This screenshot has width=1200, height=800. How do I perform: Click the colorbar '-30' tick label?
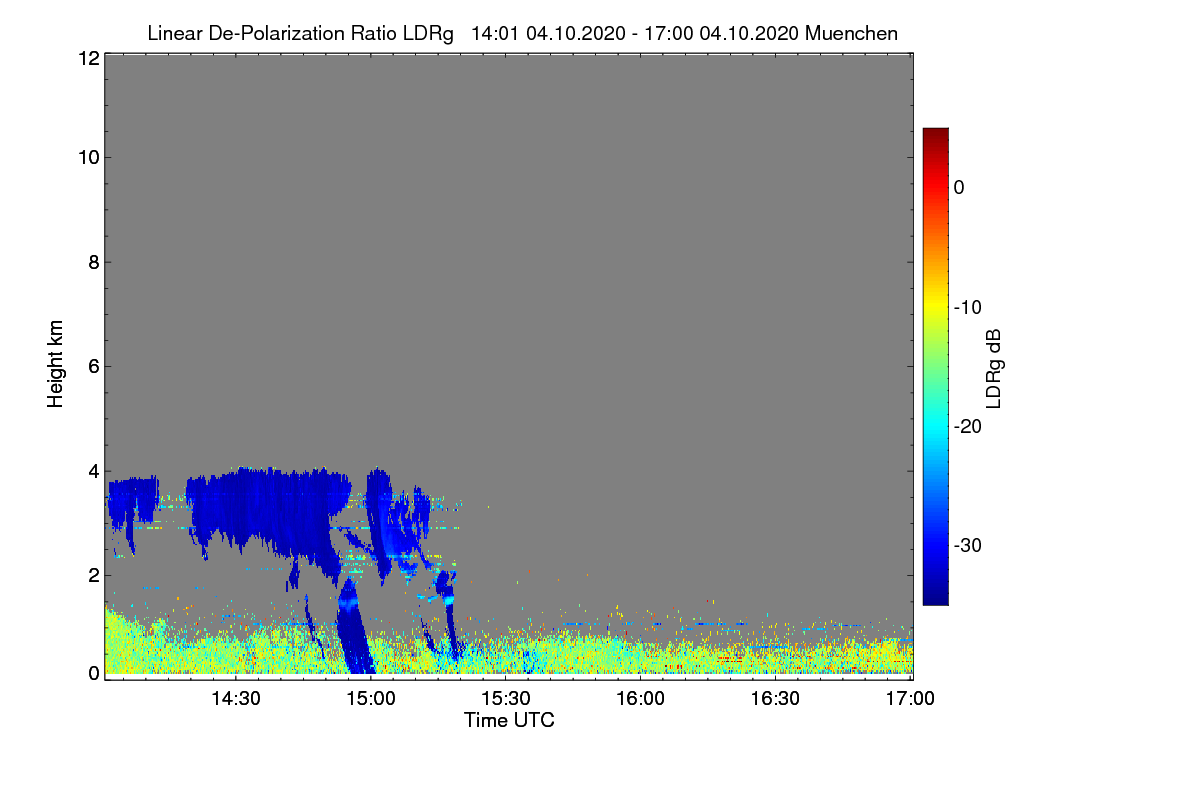click(x=968, y=546)
